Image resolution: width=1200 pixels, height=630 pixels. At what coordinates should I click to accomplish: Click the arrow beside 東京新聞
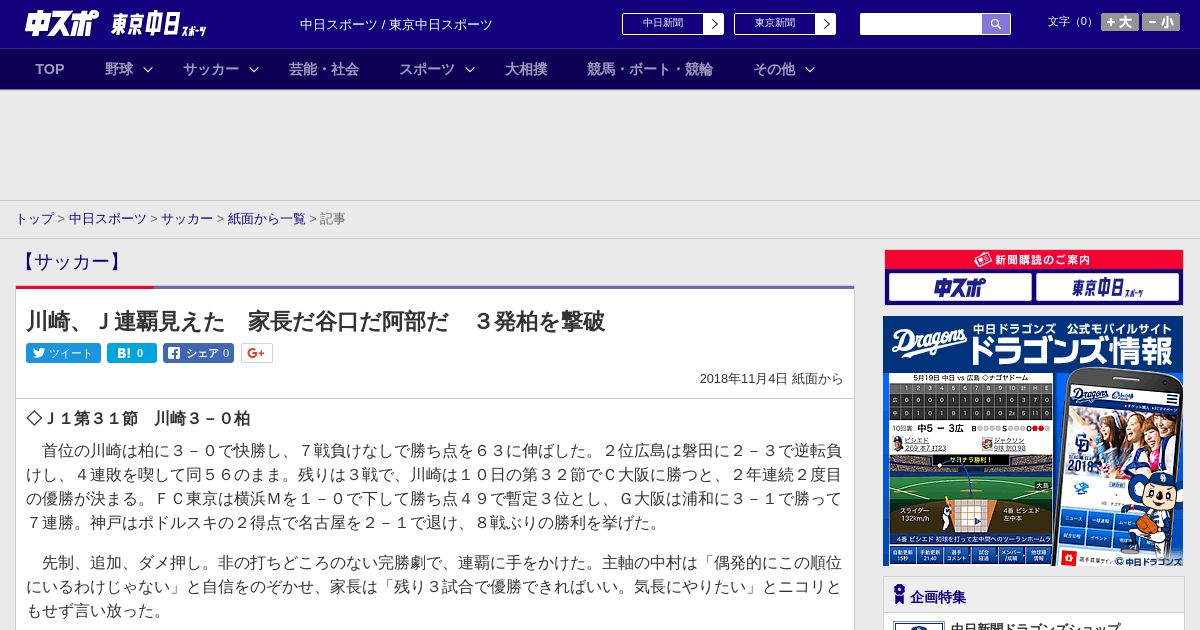pos(825,24)
